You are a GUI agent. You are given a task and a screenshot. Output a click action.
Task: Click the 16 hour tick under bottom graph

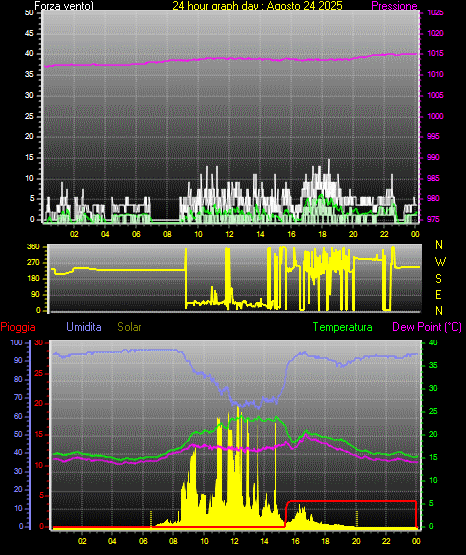[x=295, y=541]
